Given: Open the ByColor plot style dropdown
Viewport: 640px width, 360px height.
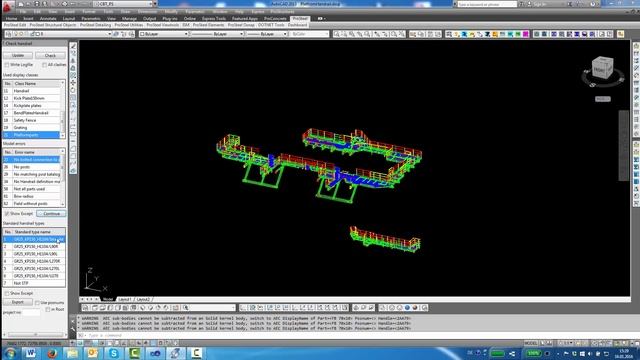Looking at the screenshot, I should click(309, 34).
